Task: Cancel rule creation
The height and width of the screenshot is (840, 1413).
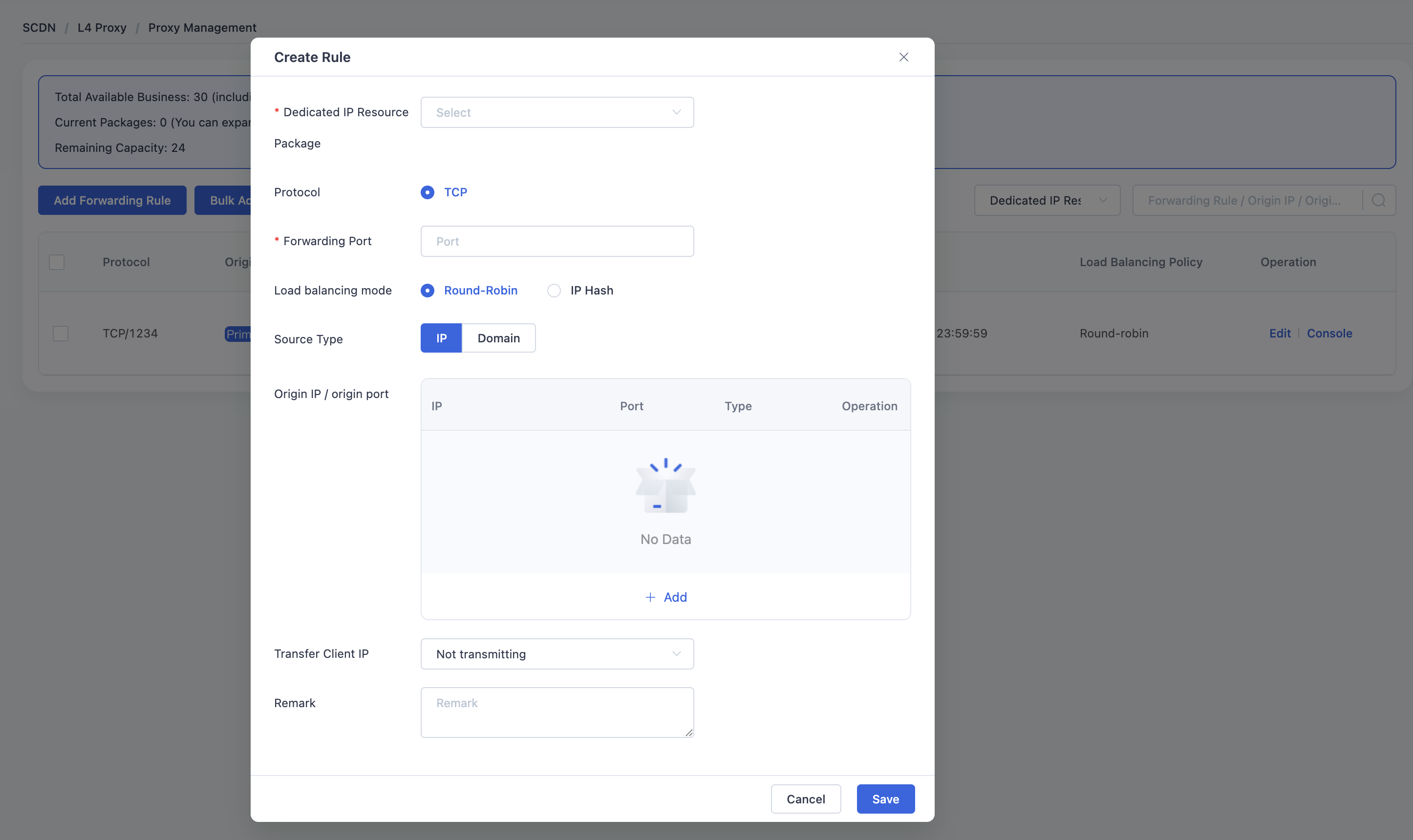Action: click(x=806, y=798)
